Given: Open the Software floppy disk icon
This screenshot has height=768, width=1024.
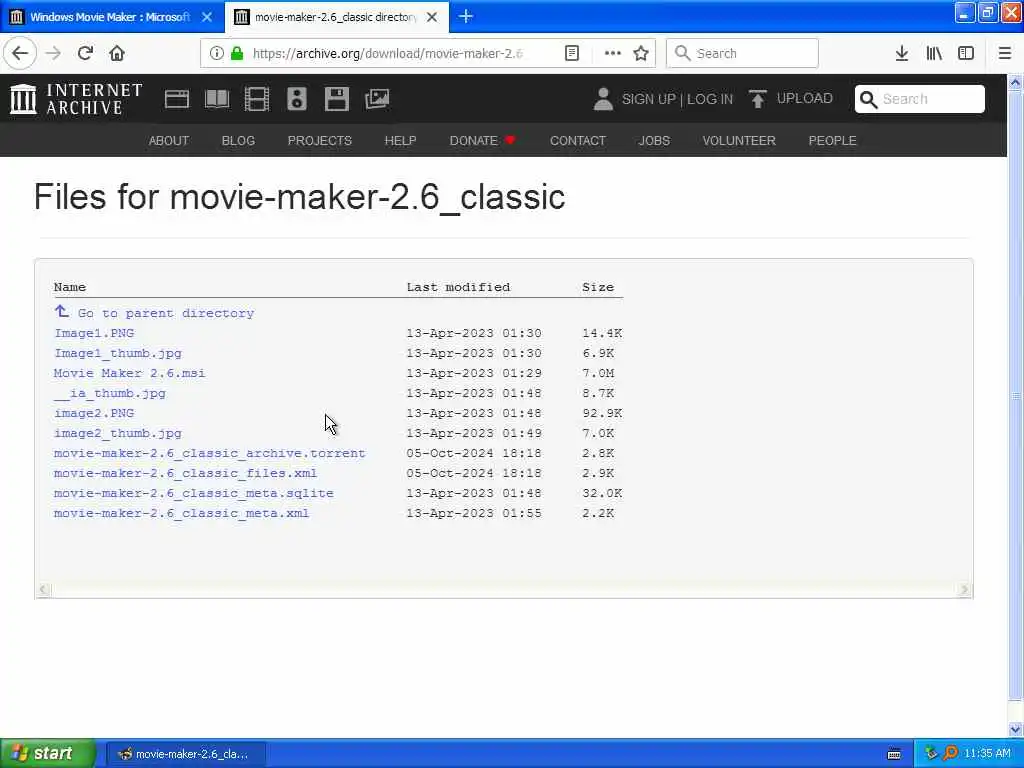Looking at the screenshot, I should 336,99.
